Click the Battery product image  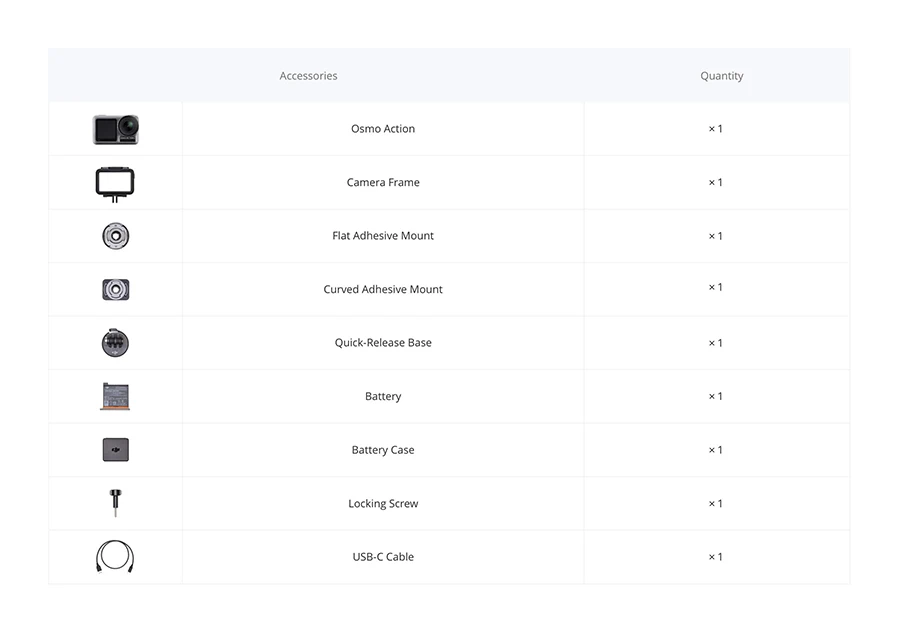115,396
